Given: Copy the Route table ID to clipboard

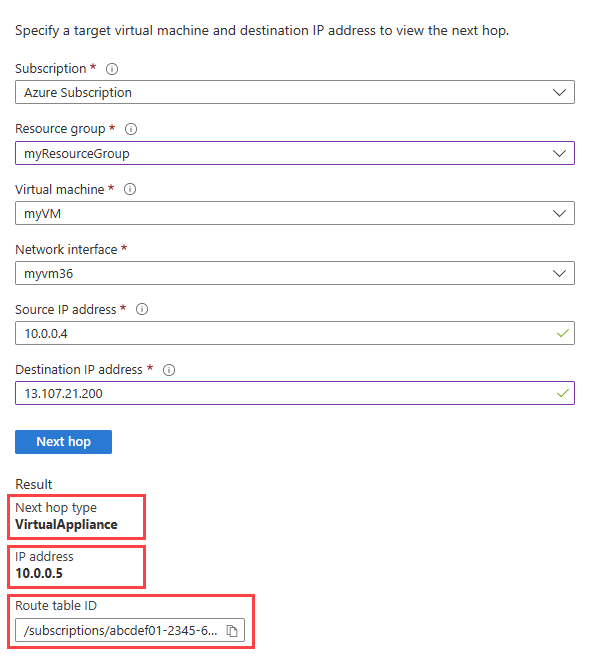Looking at the screenshot, I should tap(232, 631).
